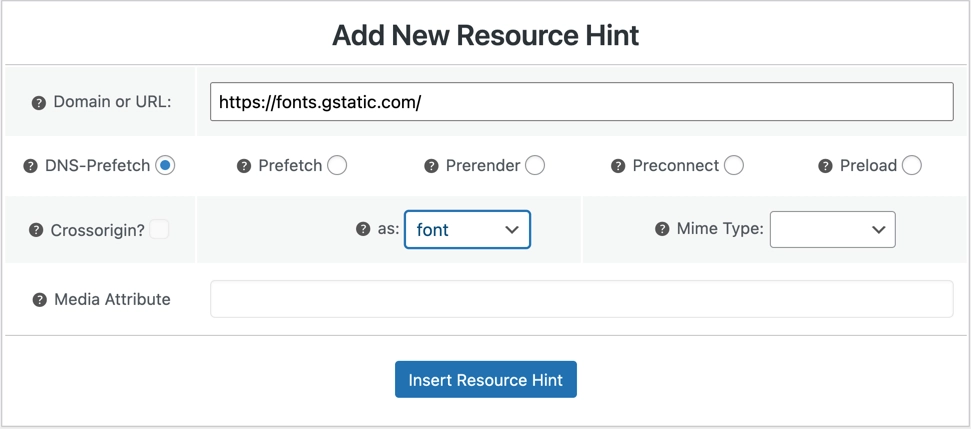The image size is (971, 429).
Task: Click help icon beside Mime Type label
Action: click(x=662, y=229)
